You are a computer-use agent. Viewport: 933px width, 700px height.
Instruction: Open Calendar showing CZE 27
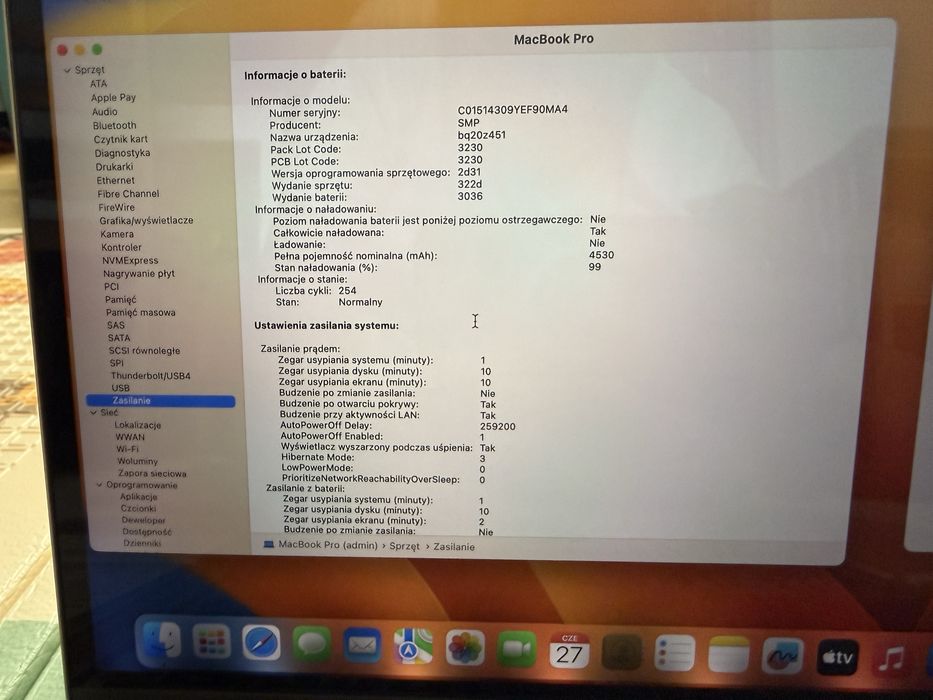click(569, 651)
